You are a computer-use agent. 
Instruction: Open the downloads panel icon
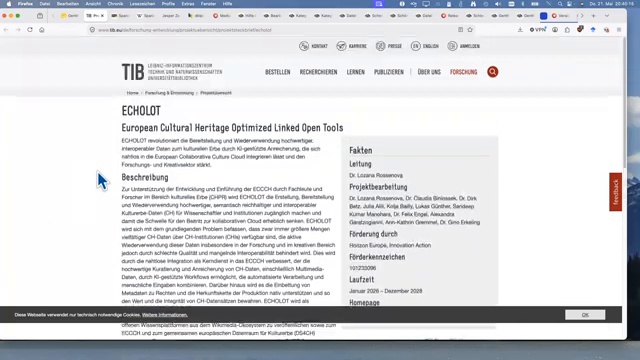tap(520, 30)
